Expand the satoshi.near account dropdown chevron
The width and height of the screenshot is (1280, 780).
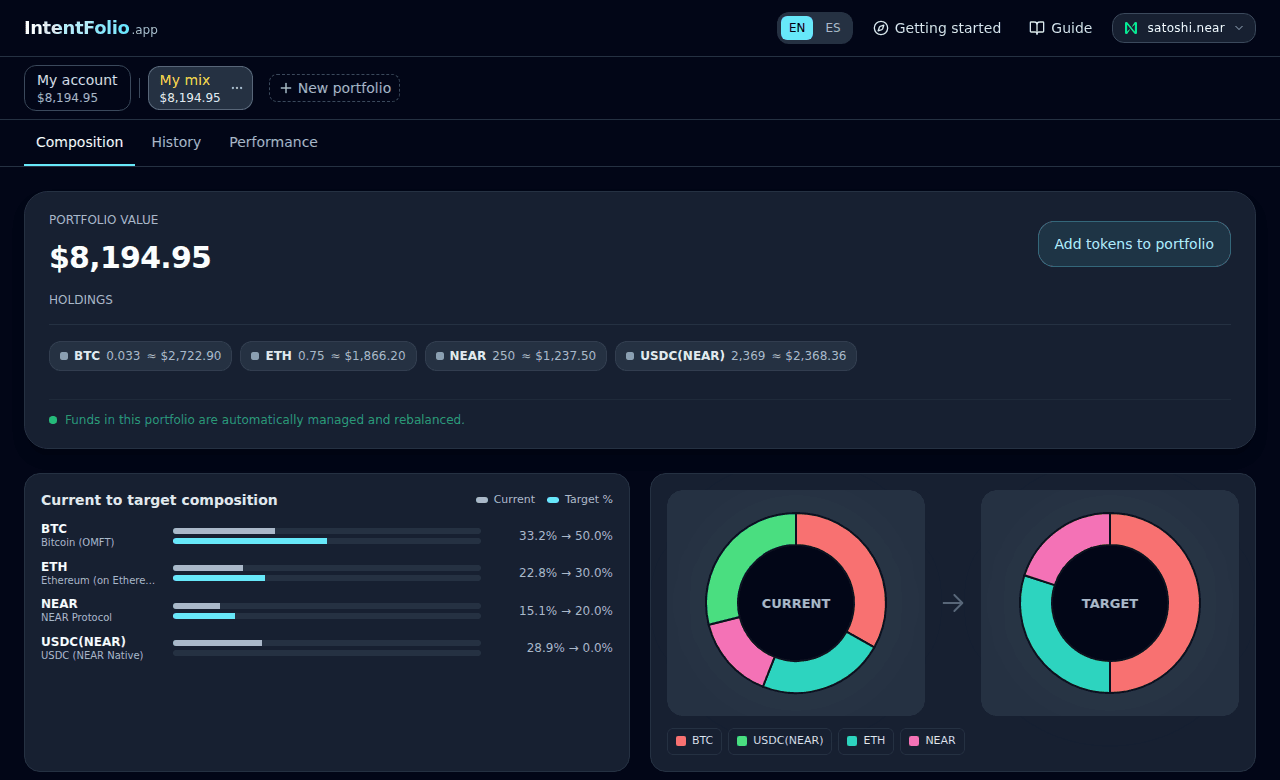(1239, 28)
